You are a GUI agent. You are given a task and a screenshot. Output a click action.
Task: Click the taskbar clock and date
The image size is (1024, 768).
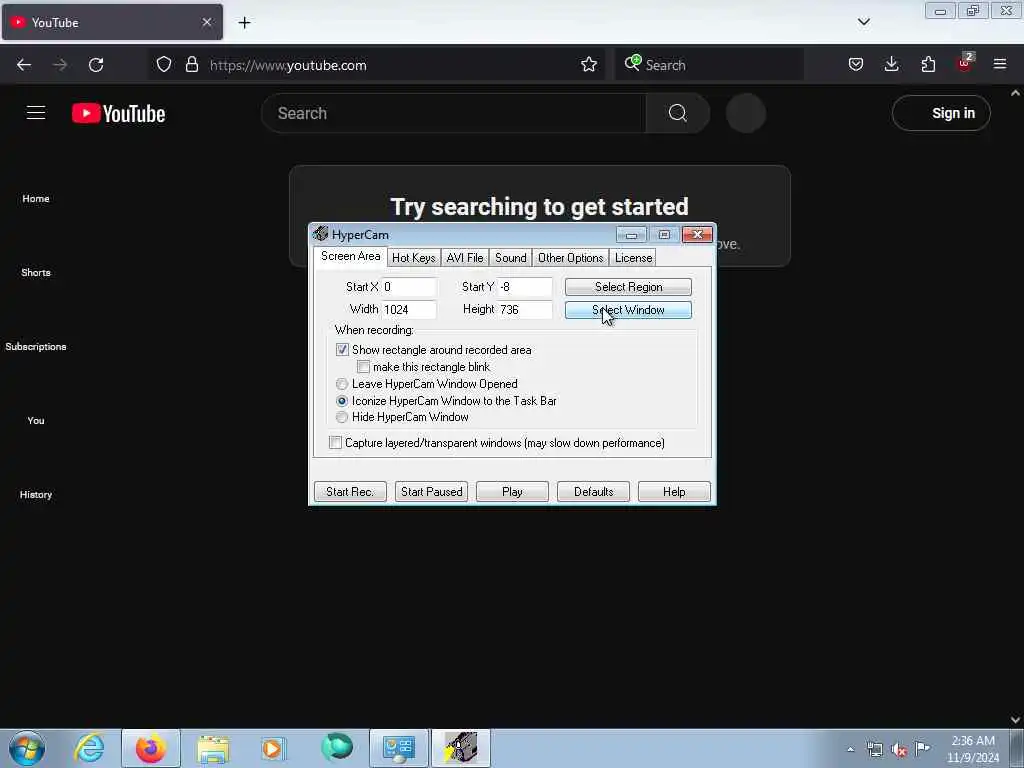(x=972, y=749)
